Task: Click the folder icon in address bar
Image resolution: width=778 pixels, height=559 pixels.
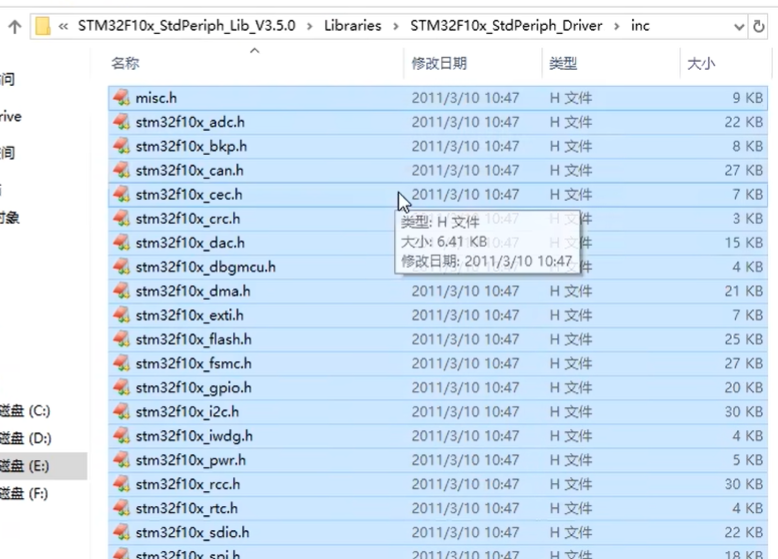Action: point(43,26)
